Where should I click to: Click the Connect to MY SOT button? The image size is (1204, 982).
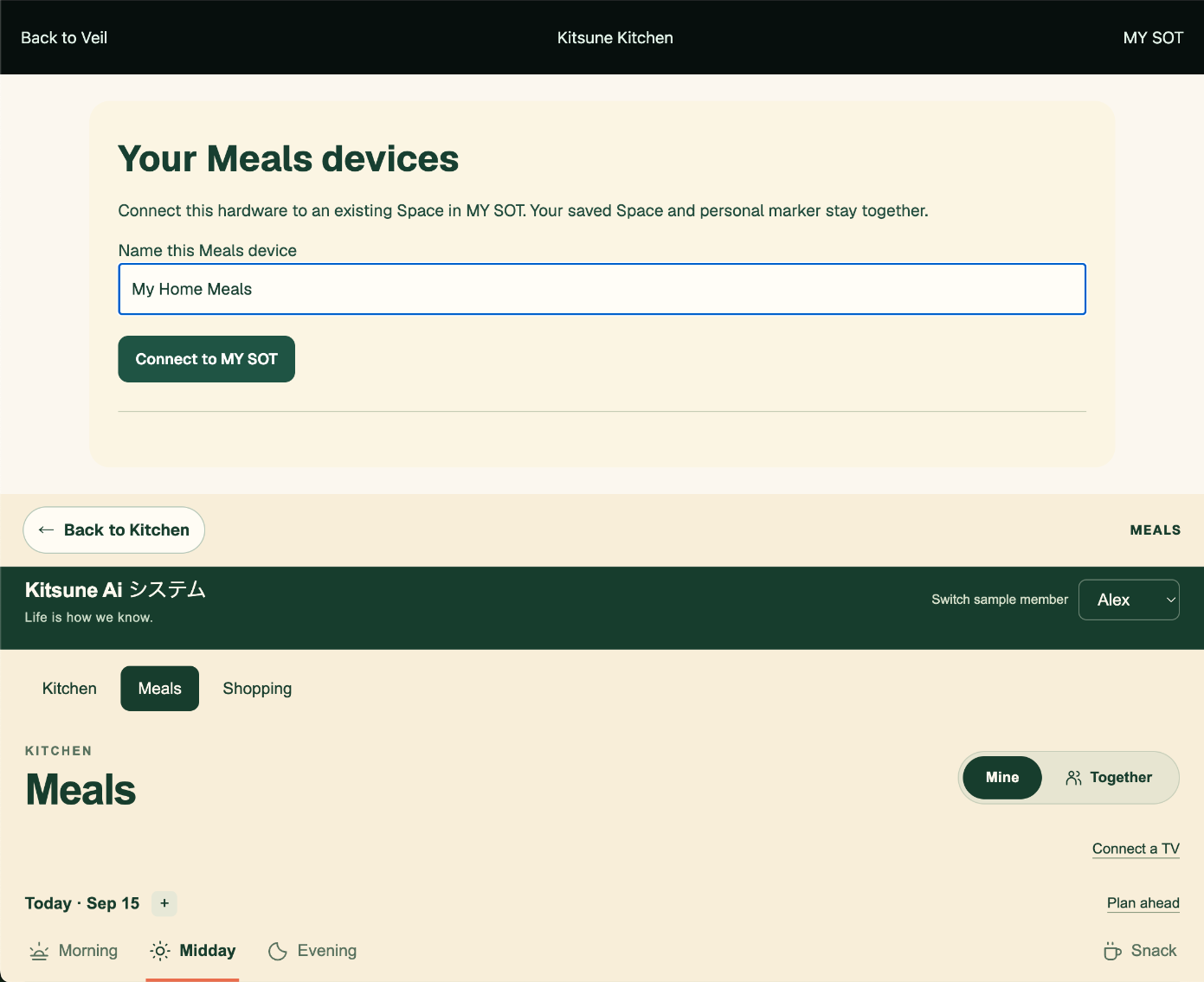click(206, 359)
